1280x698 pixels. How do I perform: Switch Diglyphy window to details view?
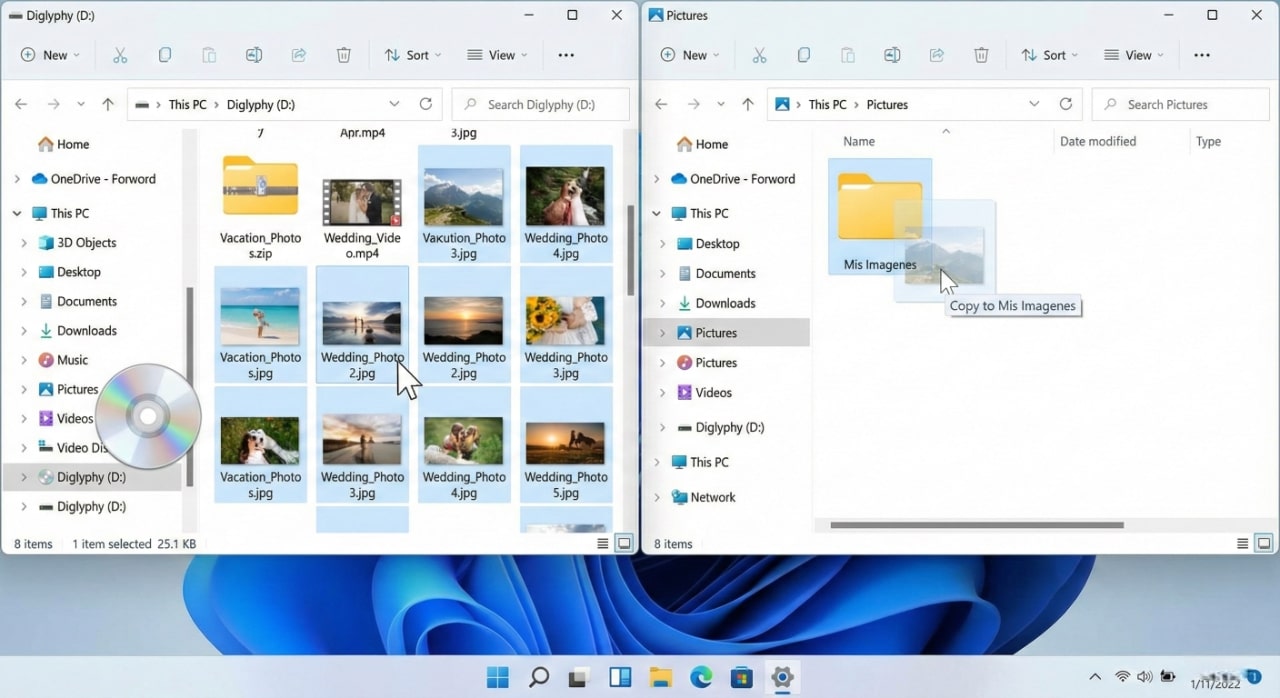click(602, 543)
